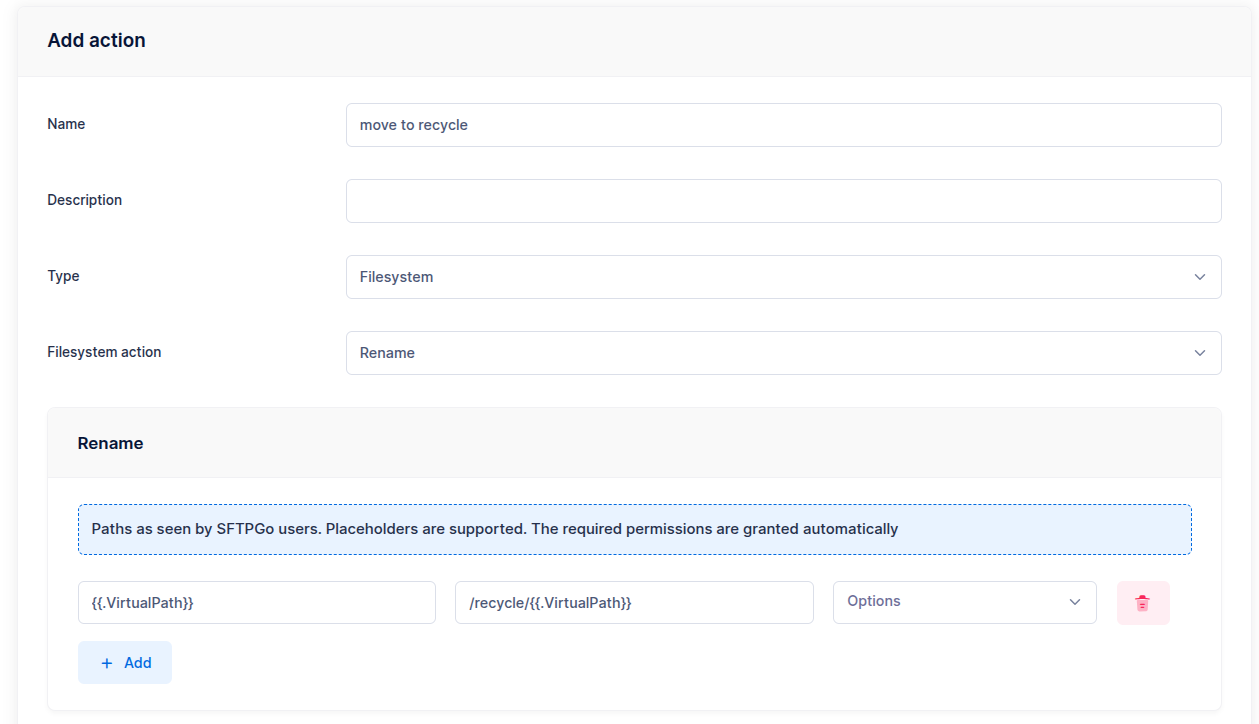This screenshot has height=724, width=1259.
Task: Delete the rename path pair row
Action: click(1142, 603)
